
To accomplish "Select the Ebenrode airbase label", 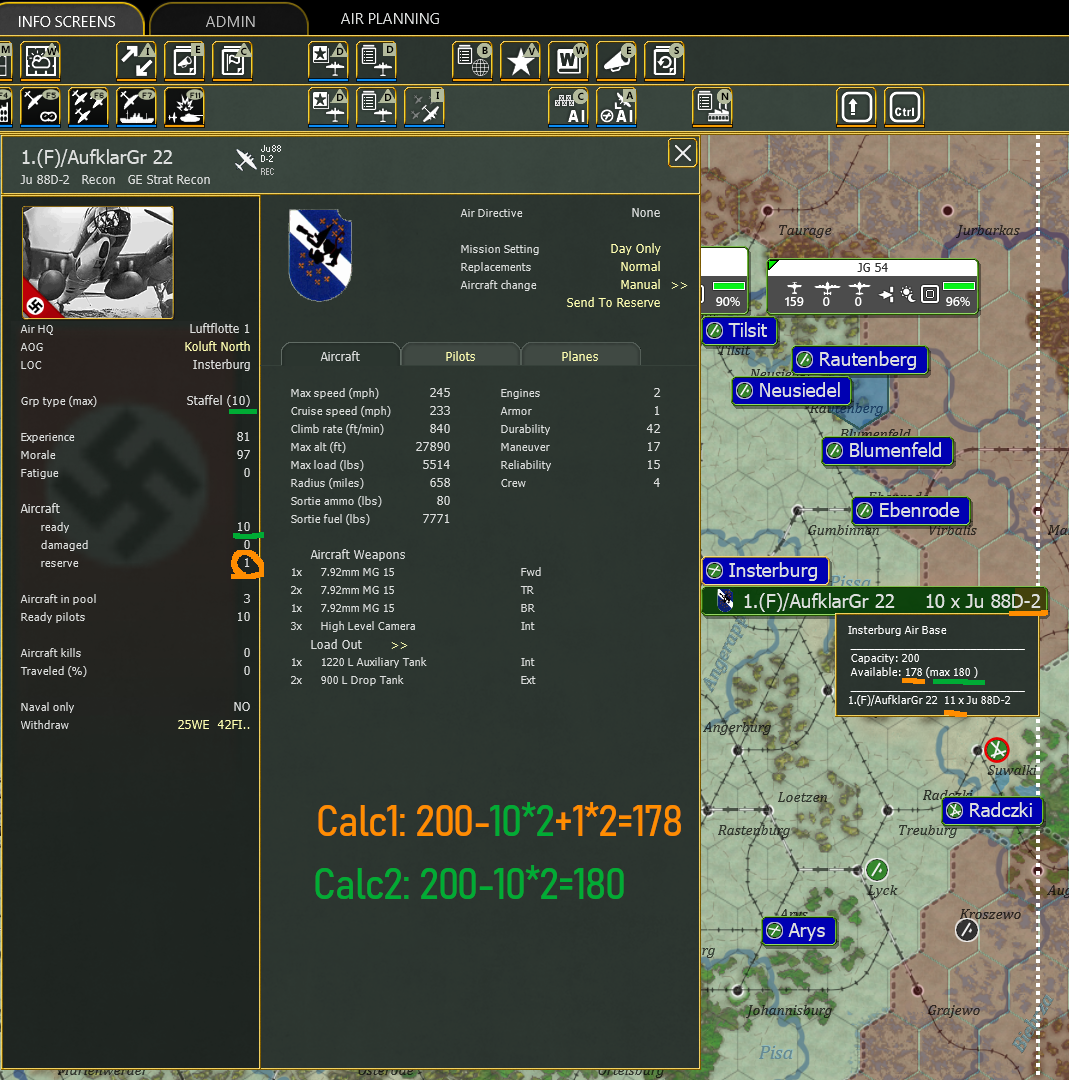I will [x=911, y=510].
